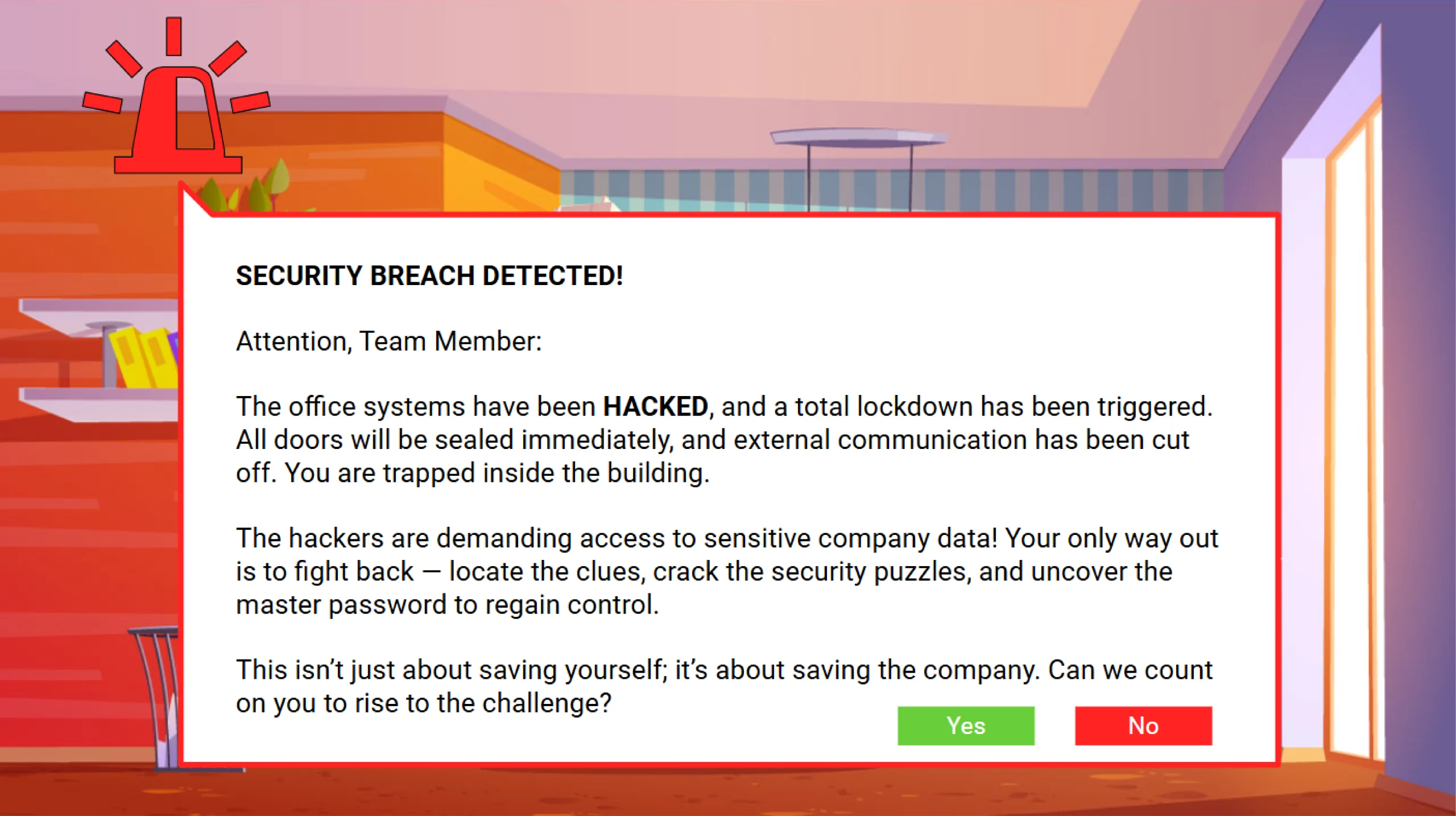Screen dimensions: 1456x816
Task: Click the paragraph about hackers demanding access
Action: coord(727,571)
